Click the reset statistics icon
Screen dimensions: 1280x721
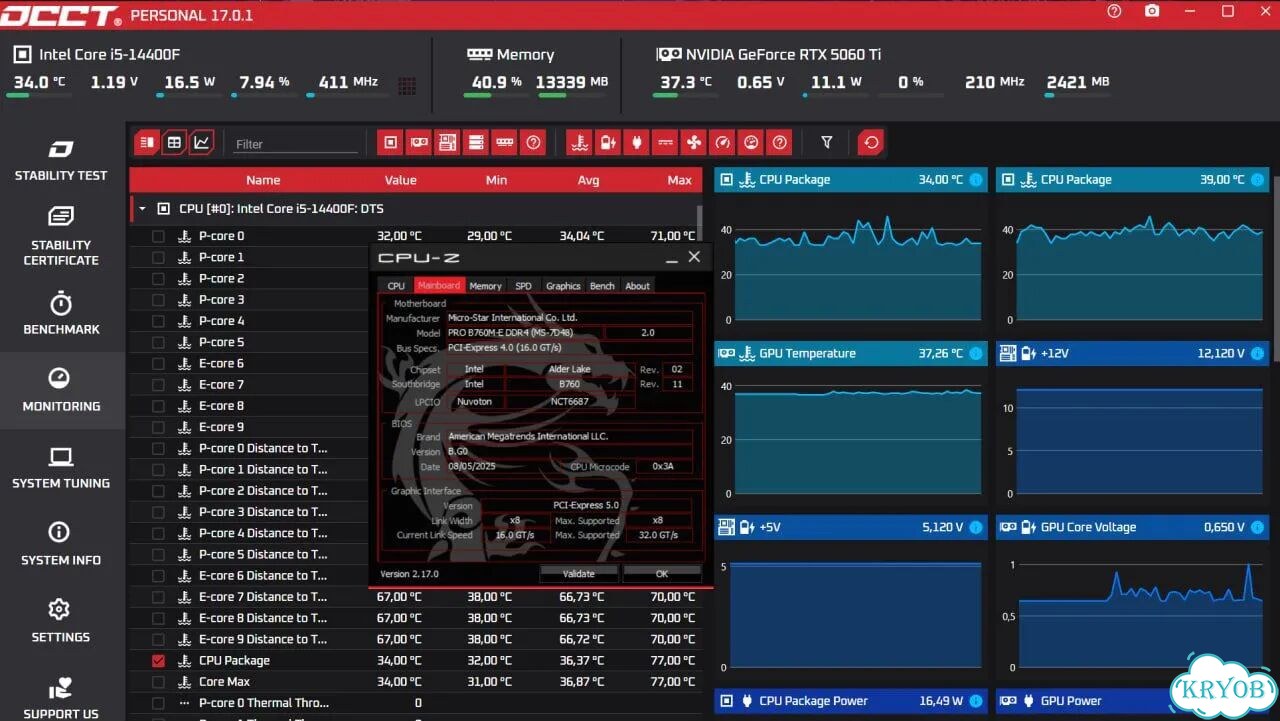point(871,143)
